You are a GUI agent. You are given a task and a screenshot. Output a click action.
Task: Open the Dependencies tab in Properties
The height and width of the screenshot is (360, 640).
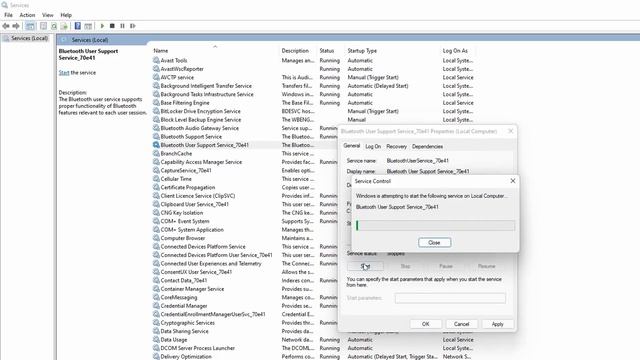[x=427, y=146]
